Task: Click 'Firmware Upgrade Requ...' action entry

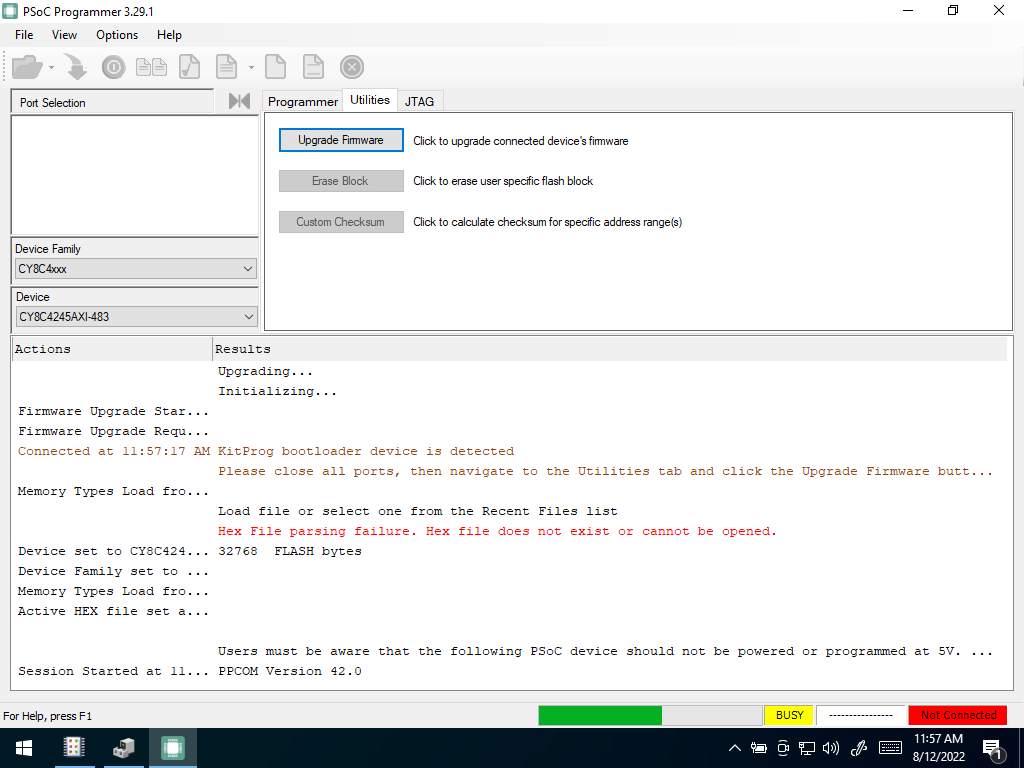Action: [113, 432]
